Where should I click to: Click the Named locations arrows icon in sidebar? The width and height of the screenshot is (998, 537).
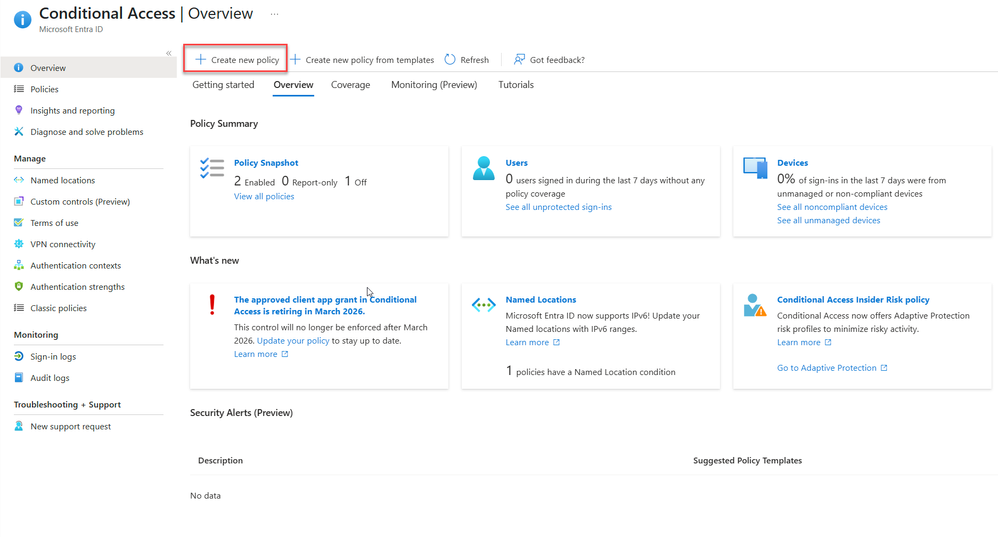click(18, 180)
